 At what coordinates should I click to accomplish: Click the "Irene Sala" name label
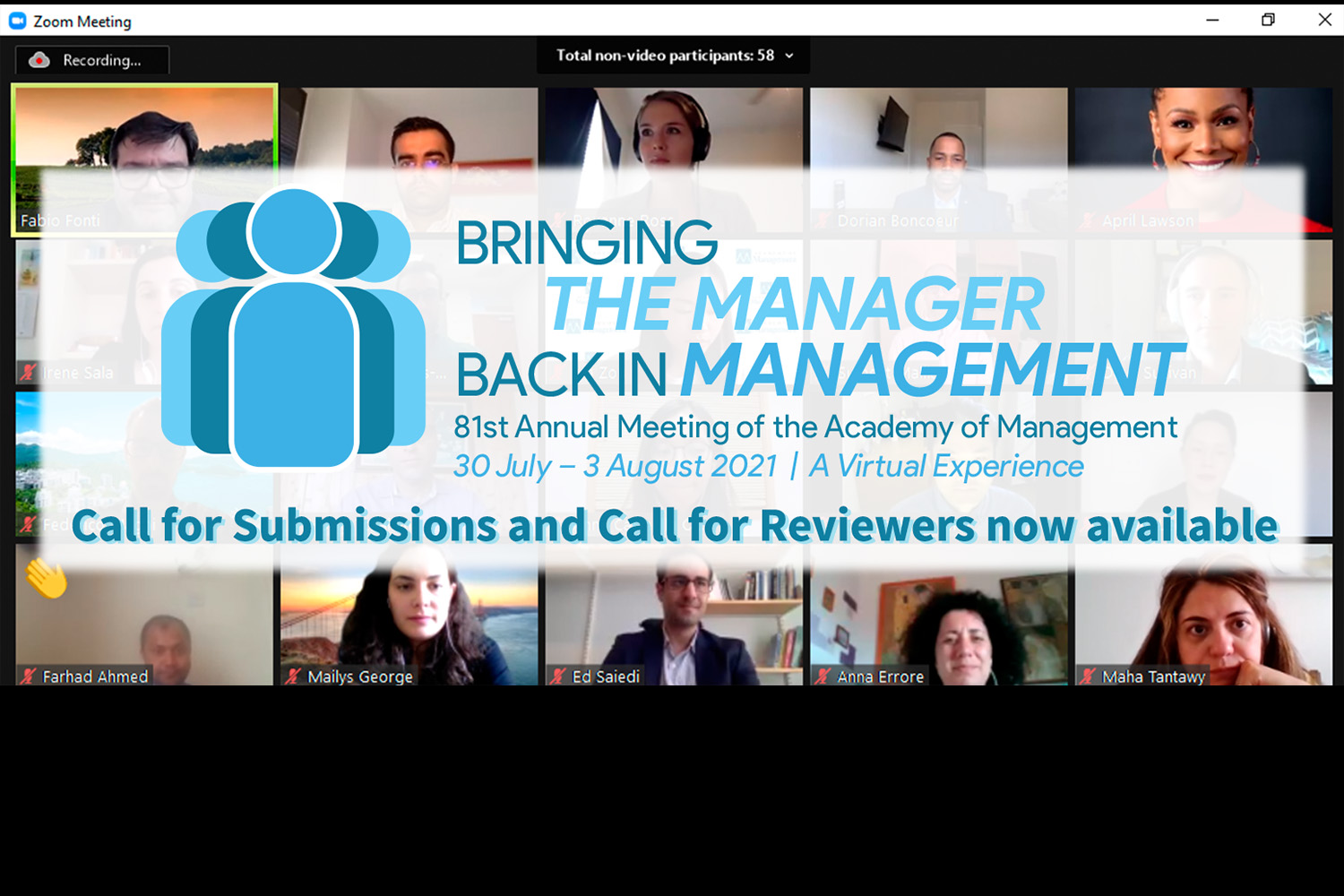point(78,373)
